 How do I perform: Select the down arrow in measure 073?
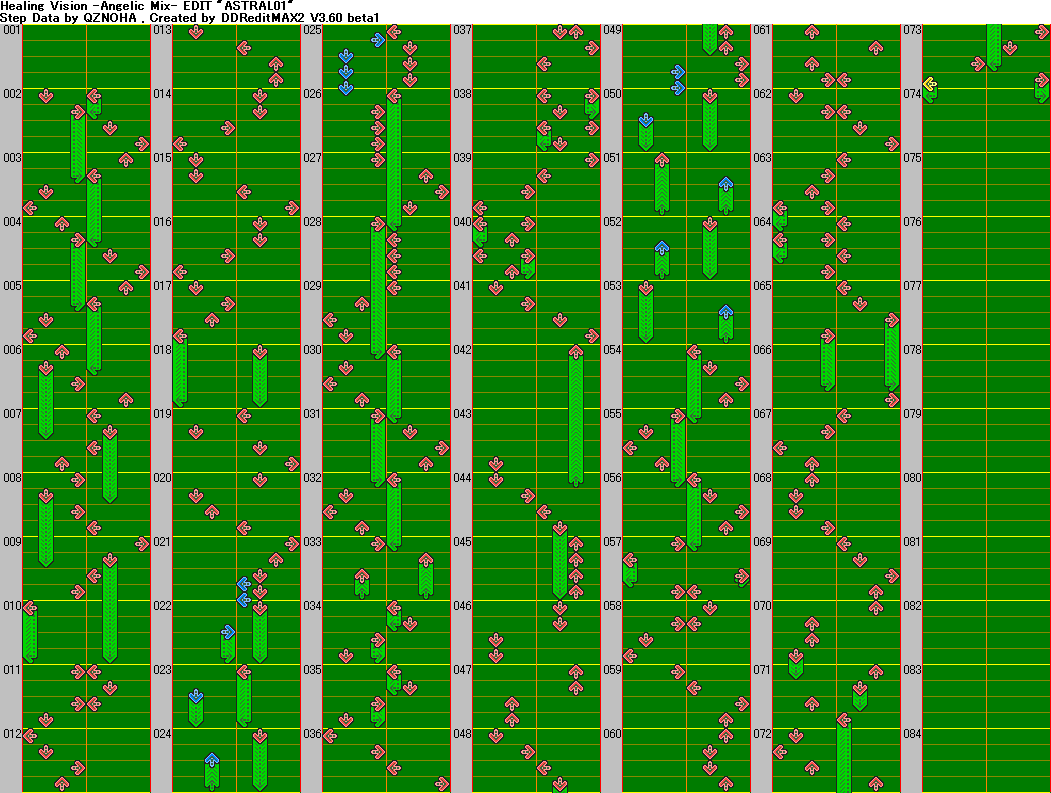(x=1010, y=48)
